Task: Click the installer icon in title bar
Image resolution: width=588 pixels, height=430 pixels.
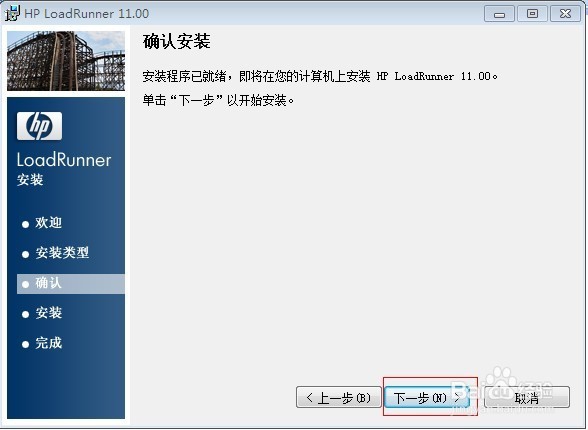Action: click(12, 13)
